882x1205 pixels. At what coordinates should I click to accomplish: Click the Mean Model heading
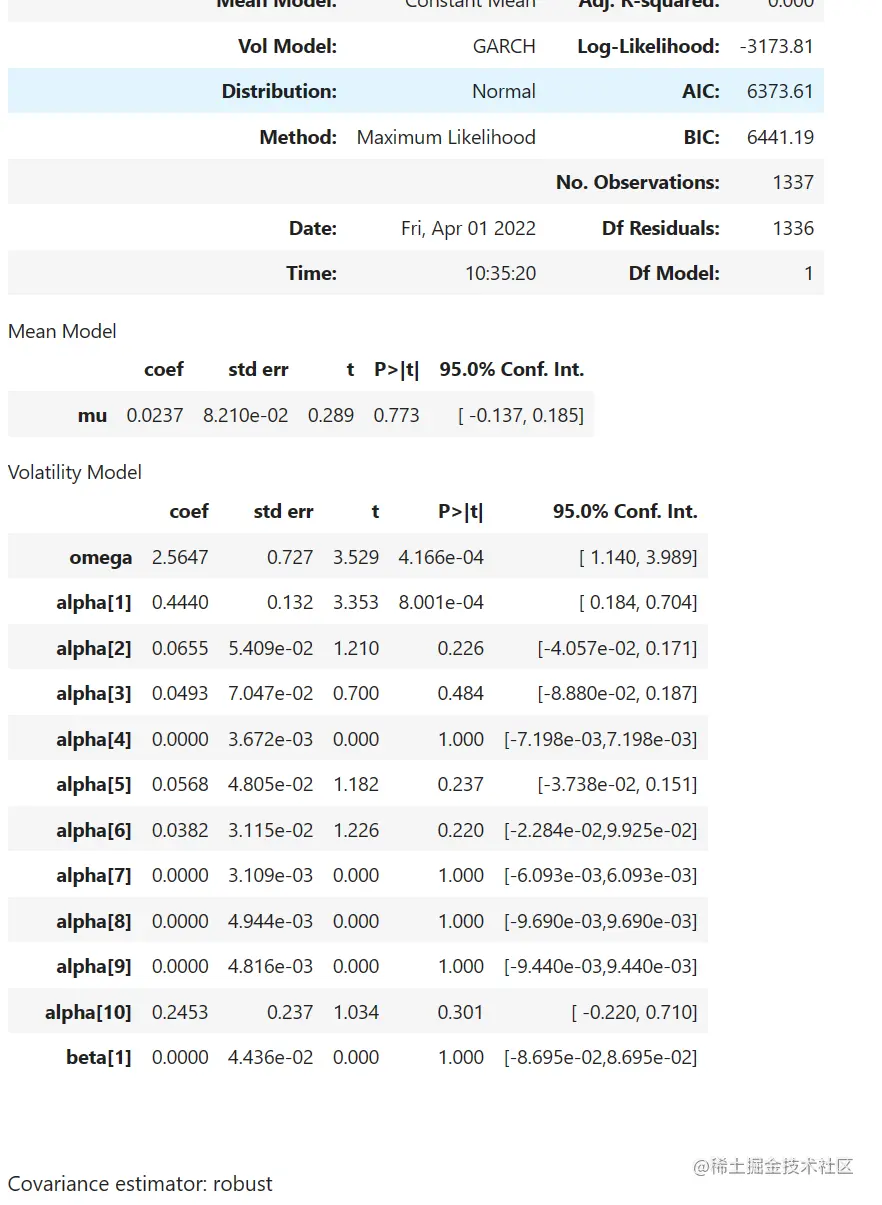tap(62, 331)
